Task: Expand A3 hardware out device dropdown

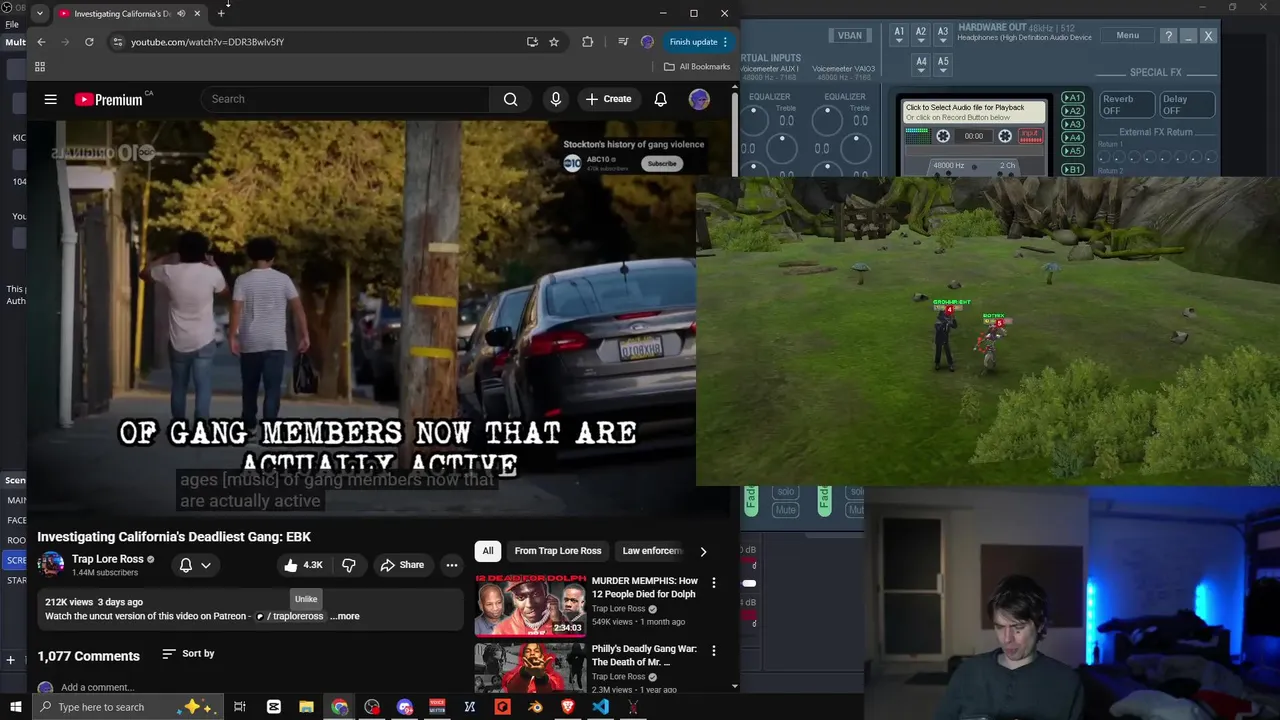Action: click(943, 36)
